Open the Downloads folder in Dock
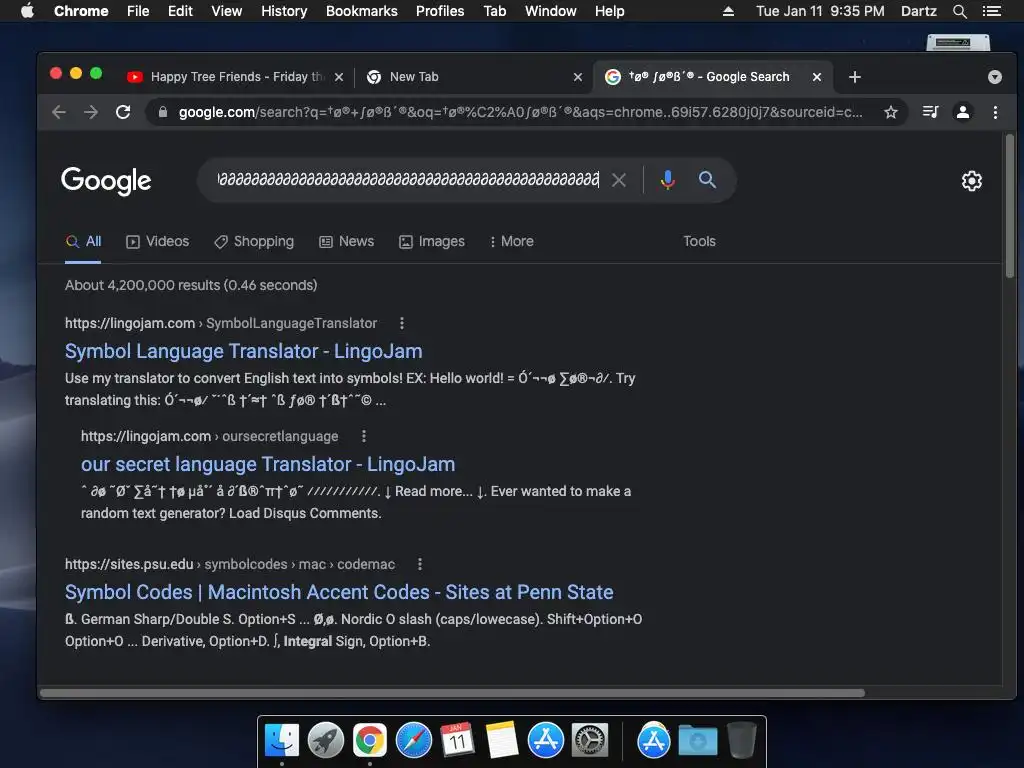This screenshot has height=768, width=1024. click(x=697, y=741)
